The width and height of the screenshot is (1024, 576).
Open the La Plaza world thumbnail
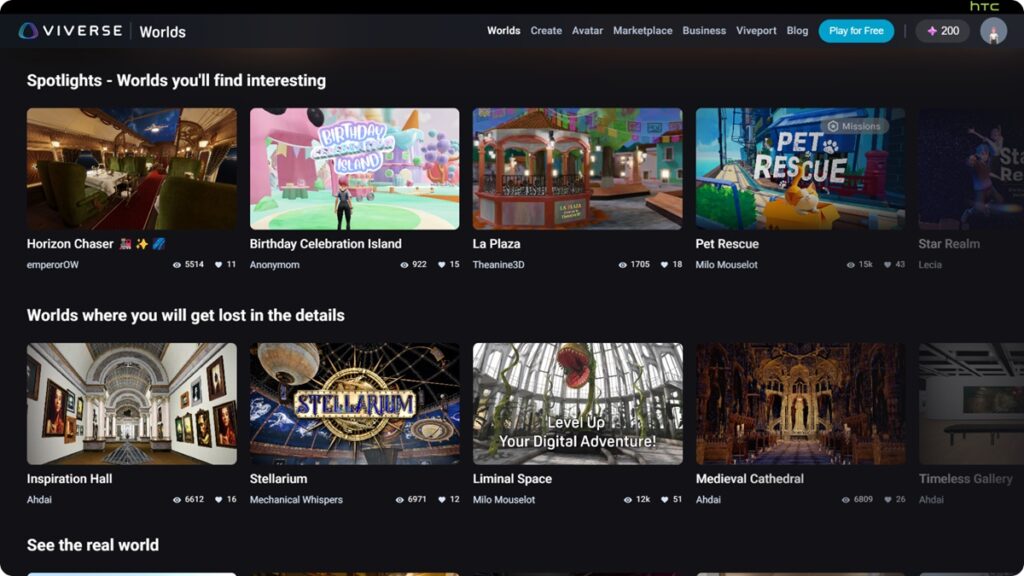tap(578, 168)
